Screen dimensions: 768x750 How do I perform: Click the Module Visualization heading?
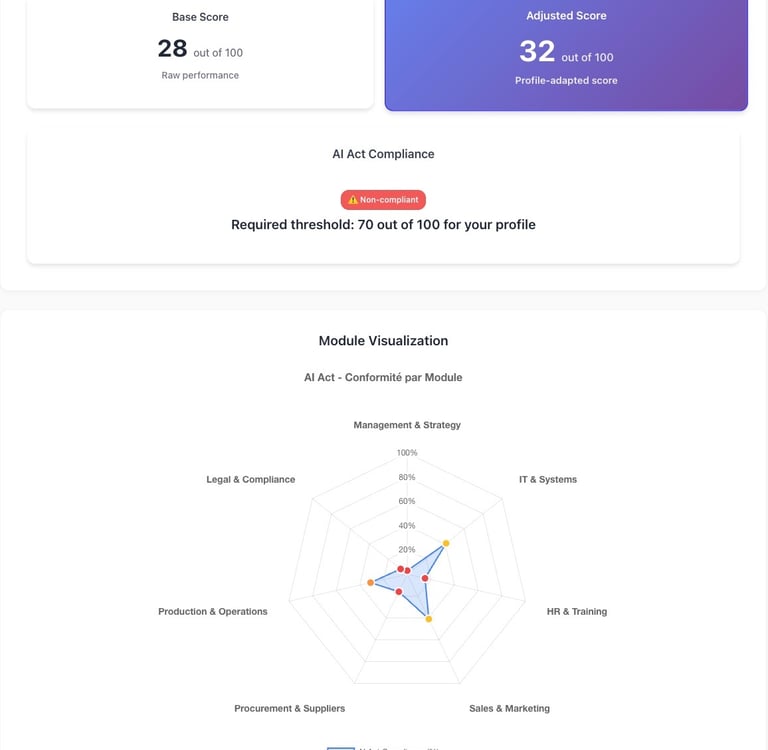pyautogui.click(x=383, y=341)
